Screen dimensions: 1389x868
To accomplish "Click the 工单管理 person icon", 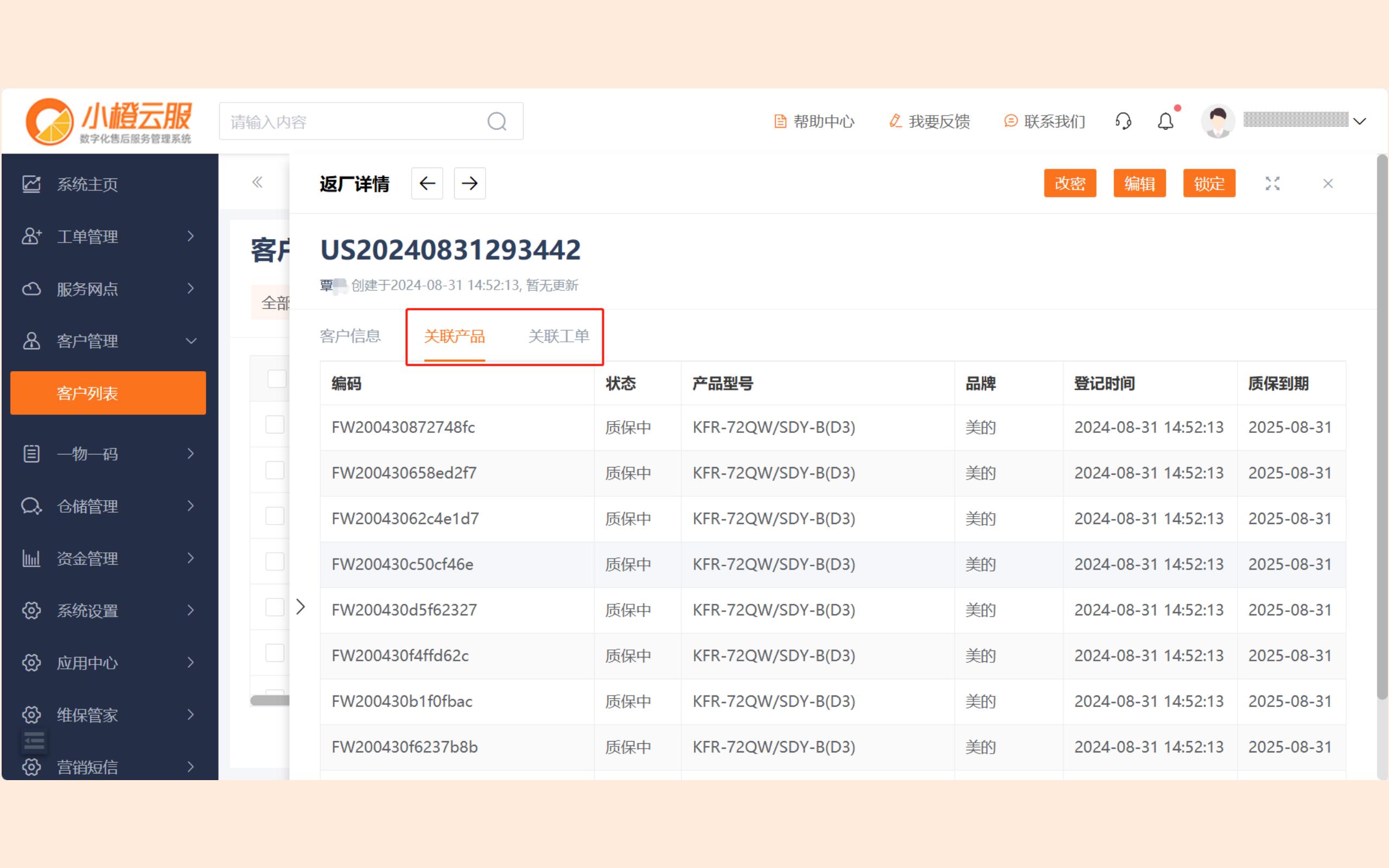I will click(31, 236).
